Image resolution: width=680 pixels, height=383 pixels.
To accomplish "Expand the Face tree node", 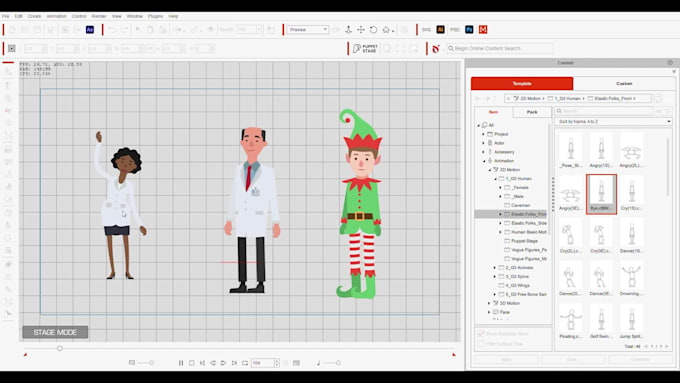I will (x=489, y=312).
